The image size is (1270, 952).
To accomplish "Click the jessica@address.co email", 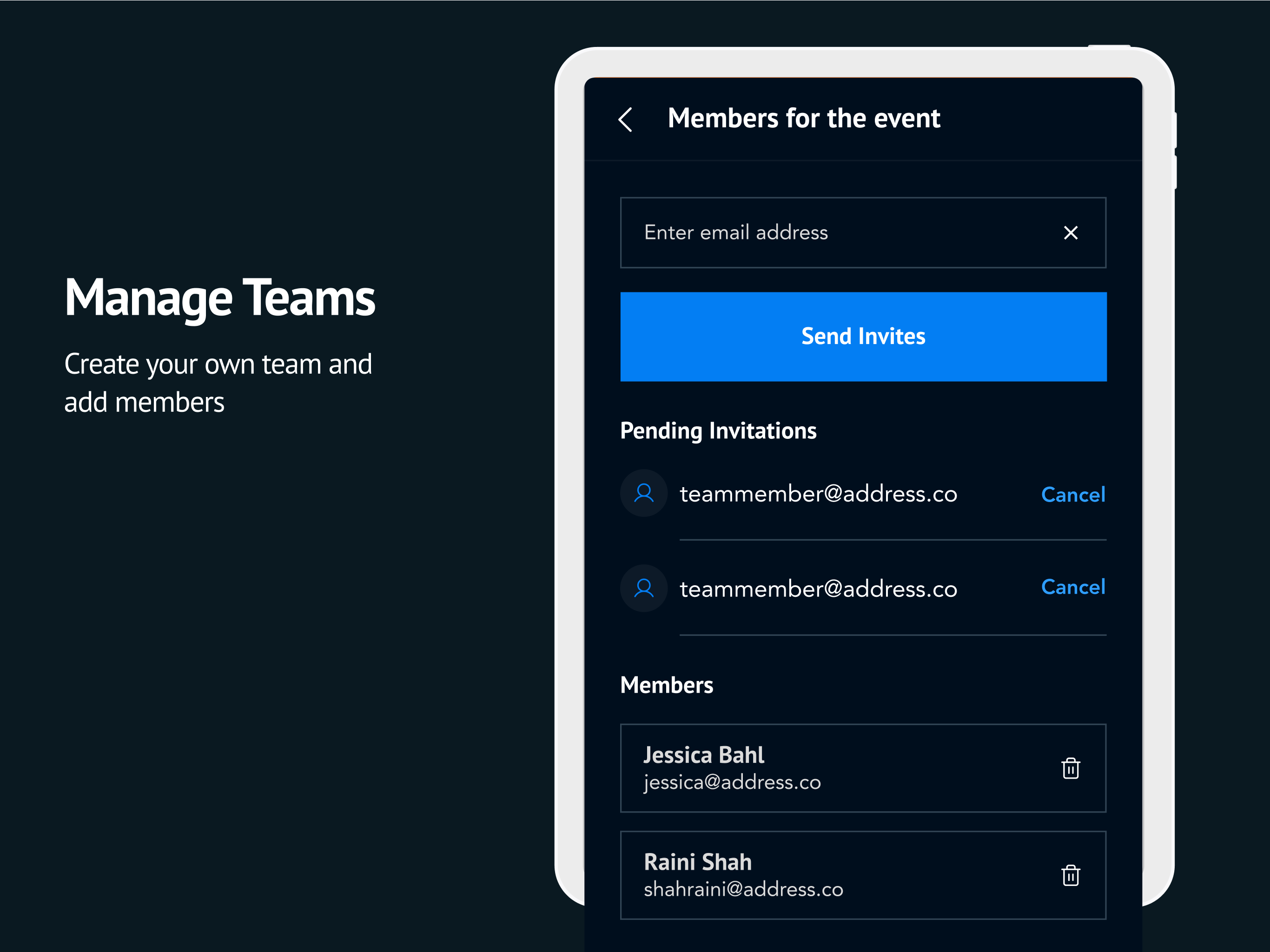I will pos(732,783).
